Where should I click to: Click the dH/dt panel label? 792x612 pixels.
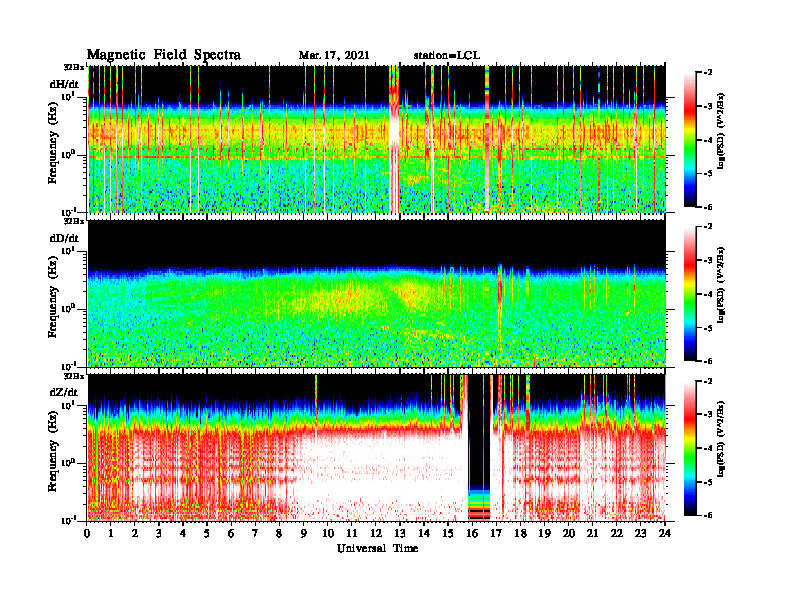coord(64,84)
